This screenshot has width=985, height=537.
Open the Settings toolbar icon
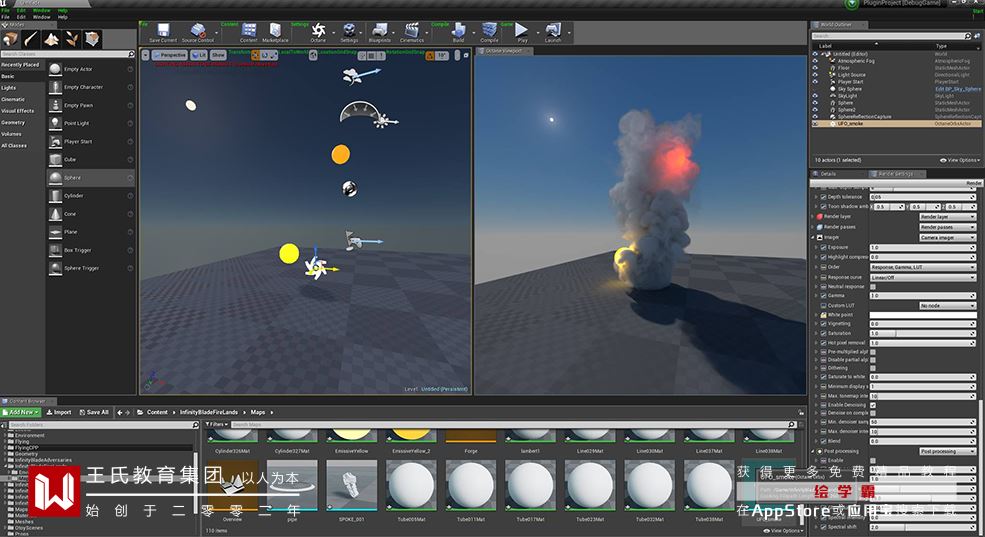[349, 32]
